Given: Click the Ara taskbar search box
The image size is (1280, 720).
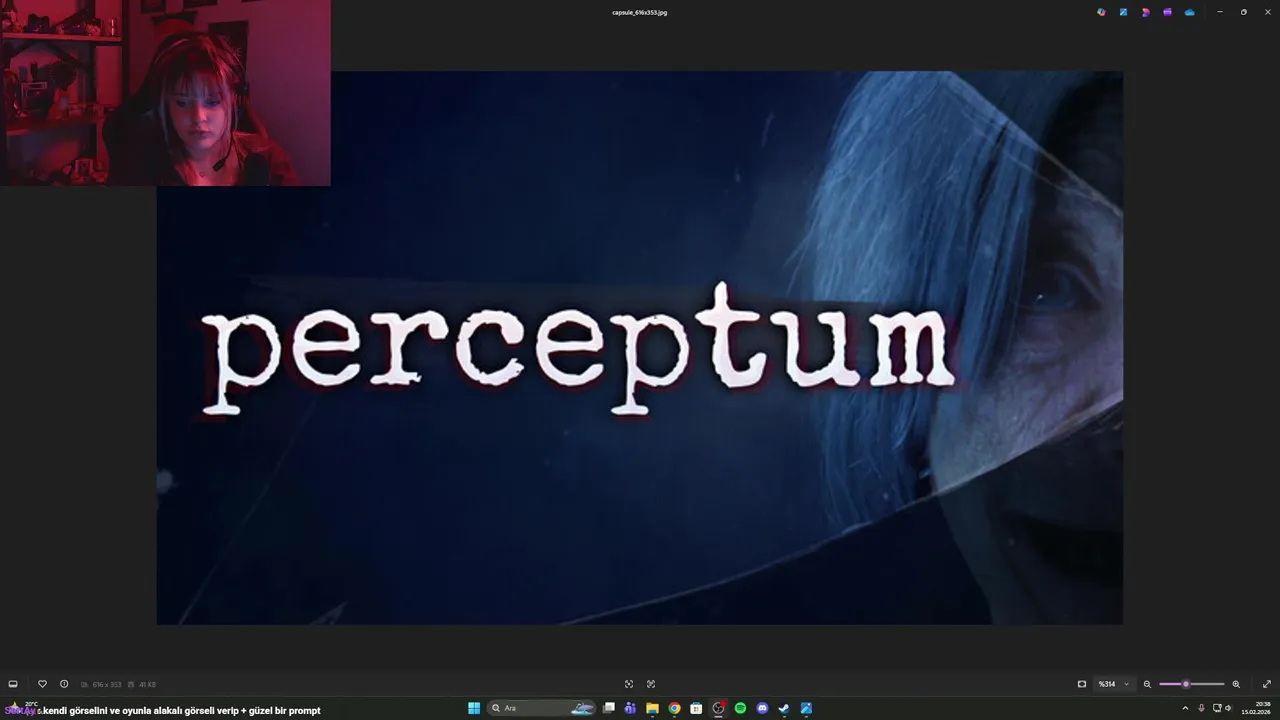Looking at the screenshot, I should [541, 708].
